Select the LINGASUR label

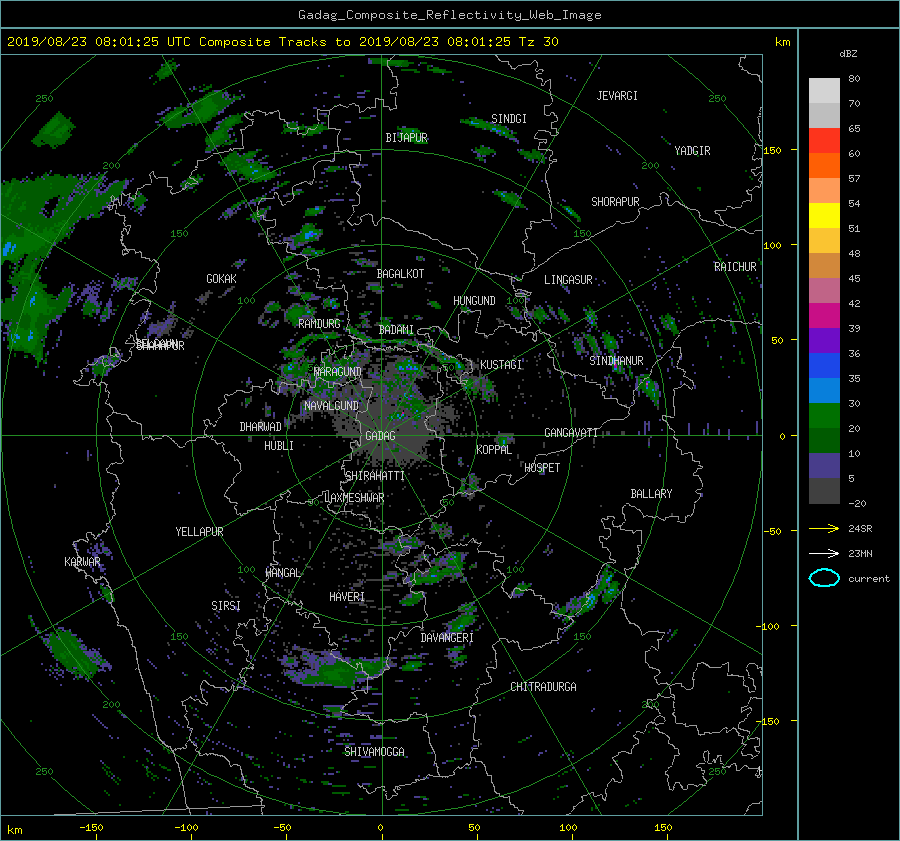pyautogui.click(x=568, y=280)
